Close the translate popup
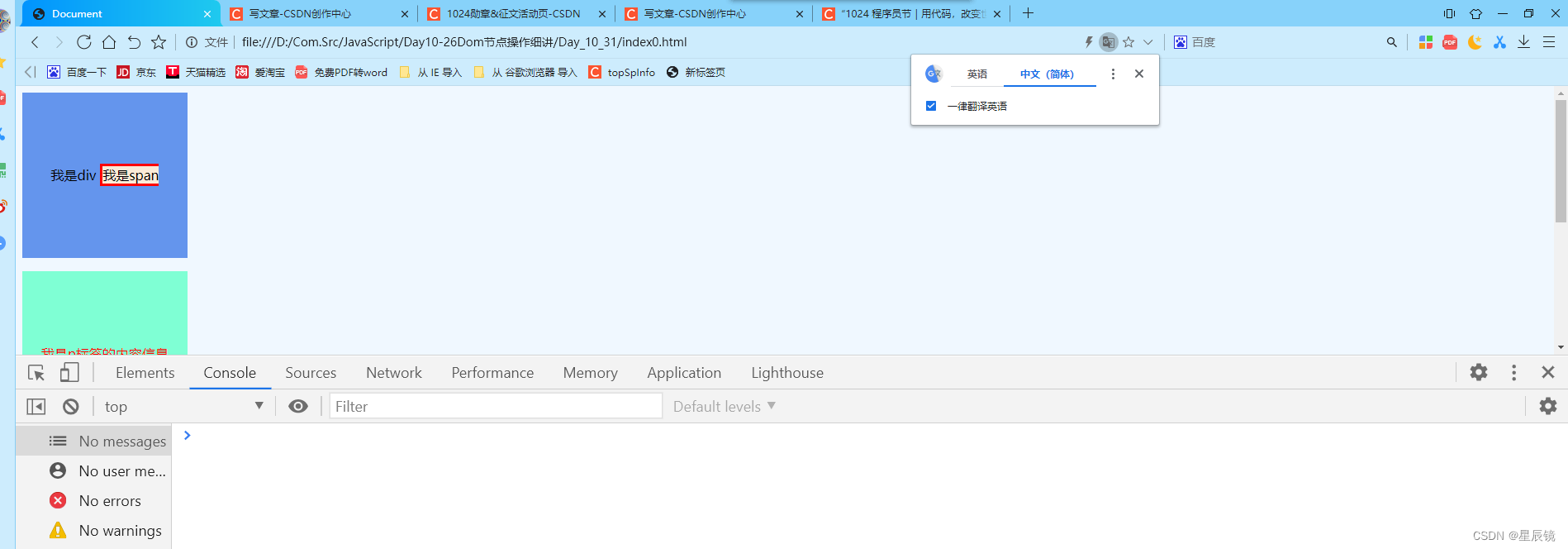1568x549 pixels. click(x=1139, y=74)
